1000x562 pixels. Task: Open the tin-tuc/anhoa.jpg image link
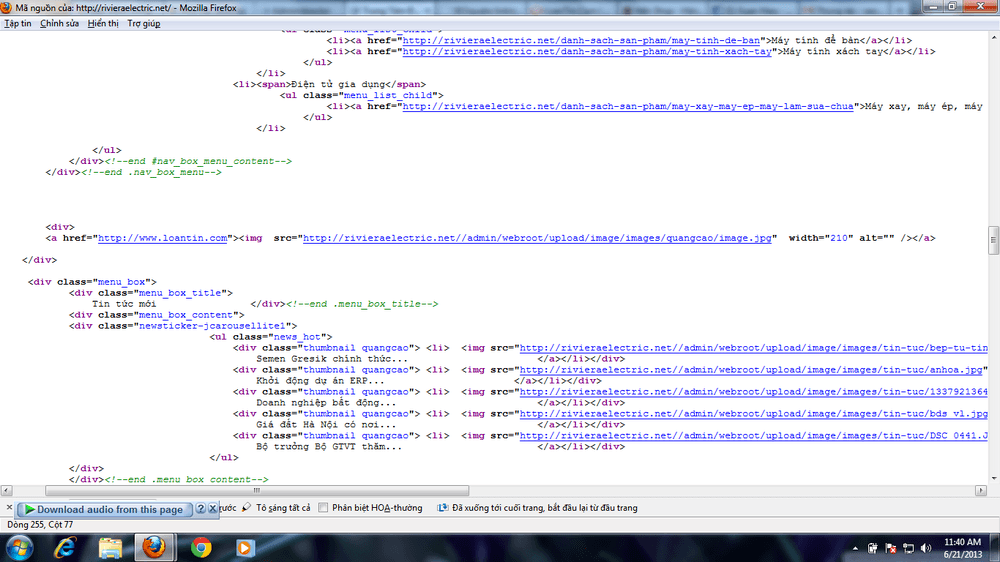tap(751, 369)
